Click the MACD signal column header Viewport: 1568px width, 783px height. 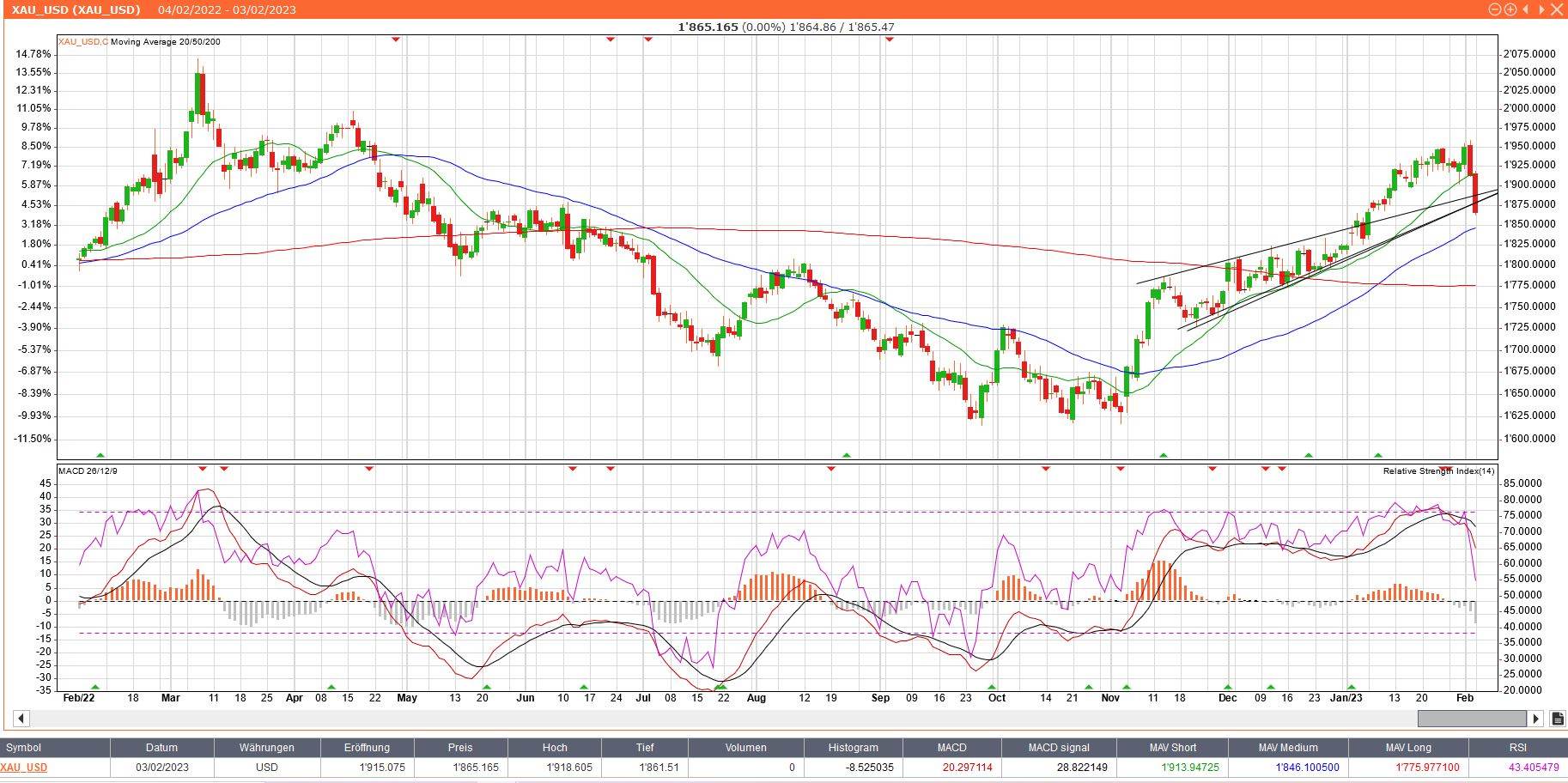point(1057,748)
